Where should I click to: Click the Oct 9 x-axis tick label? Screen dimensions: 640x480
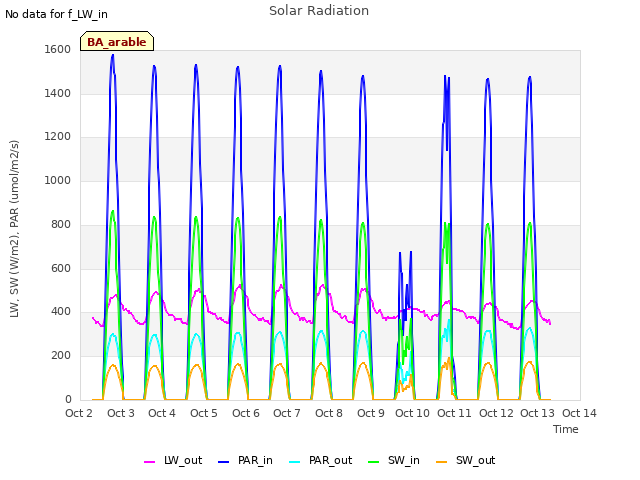coord(371,413)
